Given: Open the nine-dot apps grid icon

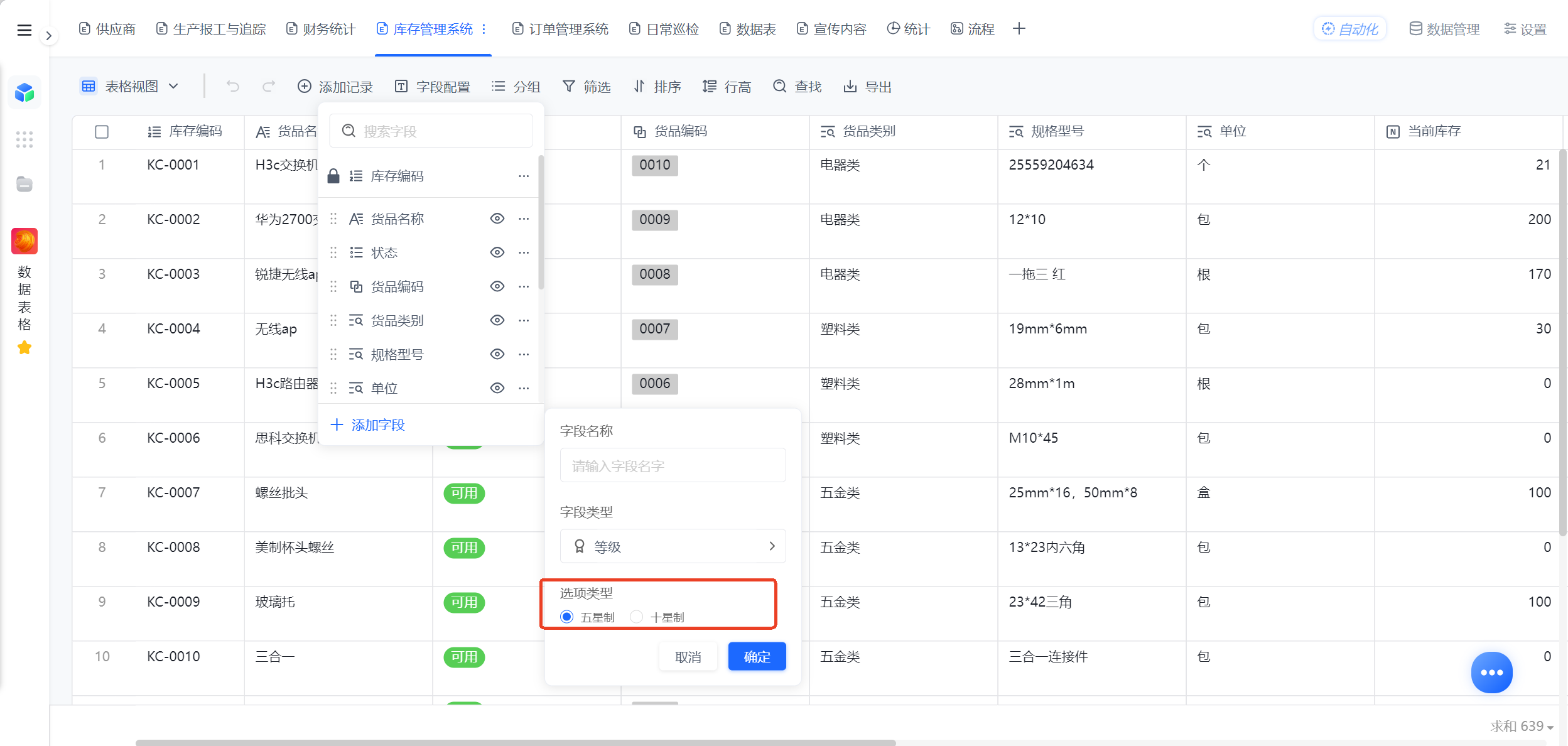Looking at the screenshot, I should 24,139.
